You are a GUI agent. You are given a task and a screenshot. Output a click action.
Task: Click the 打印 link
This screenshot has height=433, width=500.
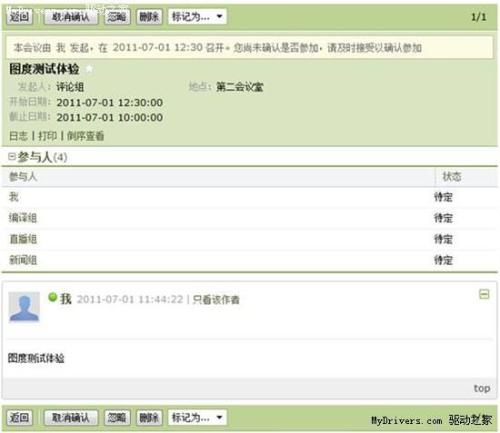[x=47, y=136]
